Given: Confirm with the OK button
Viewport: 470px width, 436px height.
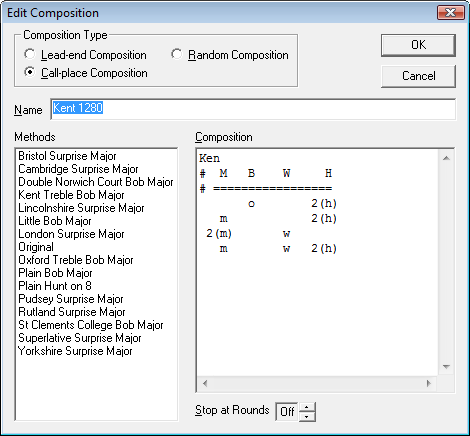Looking at the screenshot, I should [x=418, y=45].
